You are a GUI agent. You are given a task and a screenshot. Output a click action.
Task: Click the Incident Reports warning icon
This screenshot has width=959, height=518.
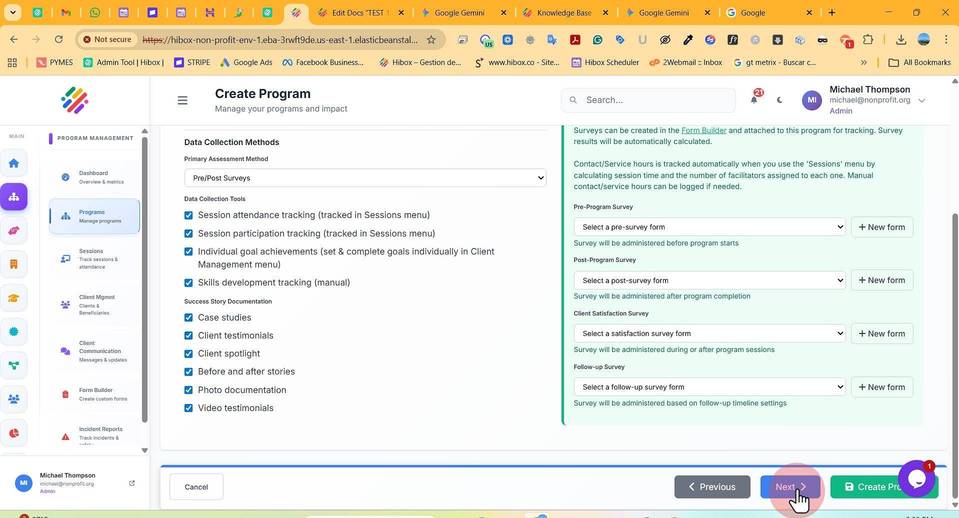[65, 437]
